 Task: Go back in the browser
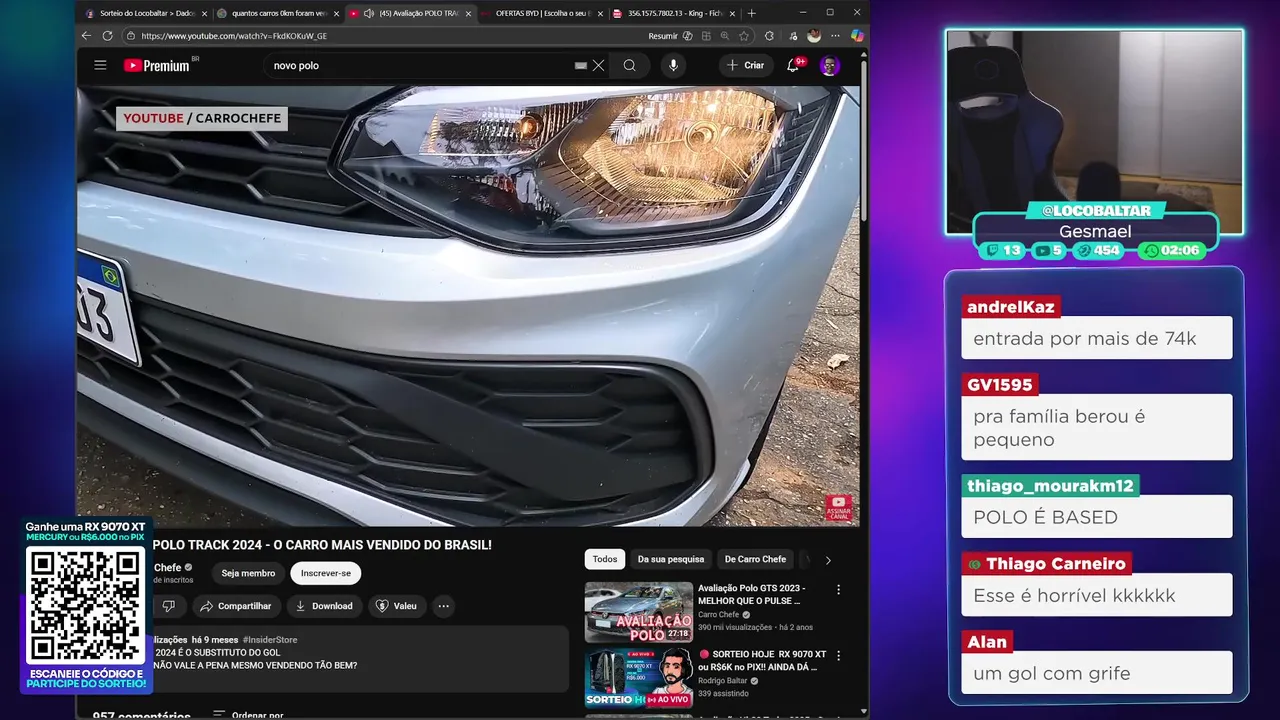(x=87, y=36)
